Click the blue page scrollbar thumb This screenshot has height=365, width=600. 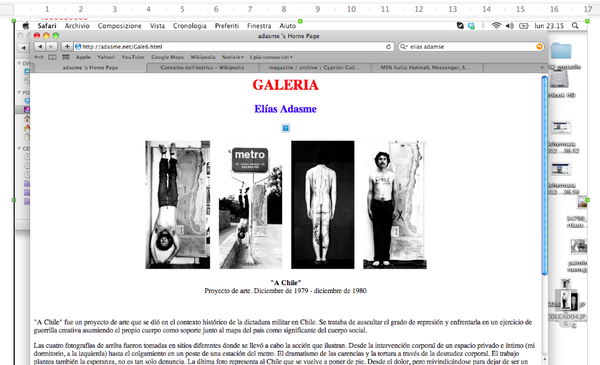545,175
